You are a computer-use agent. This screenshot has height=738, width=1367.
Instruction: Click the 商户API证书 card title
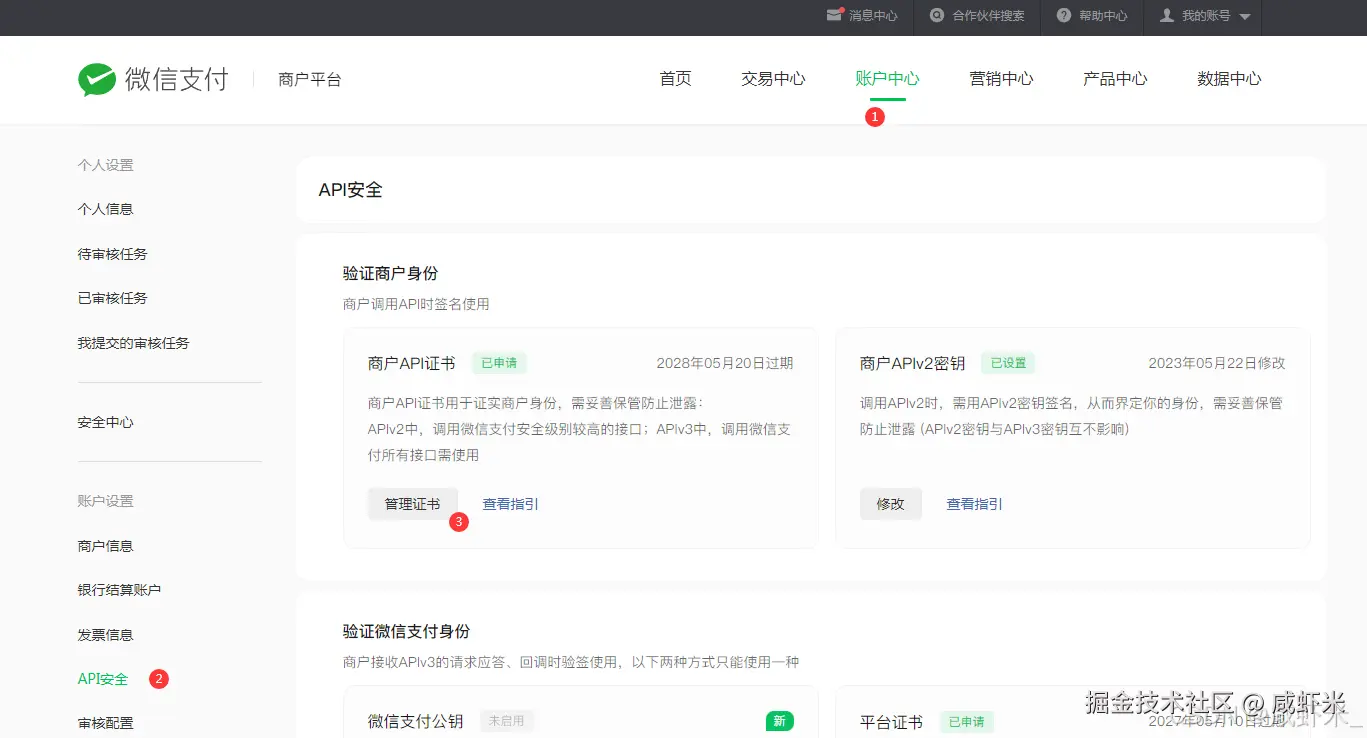click(x=411, y=363)
